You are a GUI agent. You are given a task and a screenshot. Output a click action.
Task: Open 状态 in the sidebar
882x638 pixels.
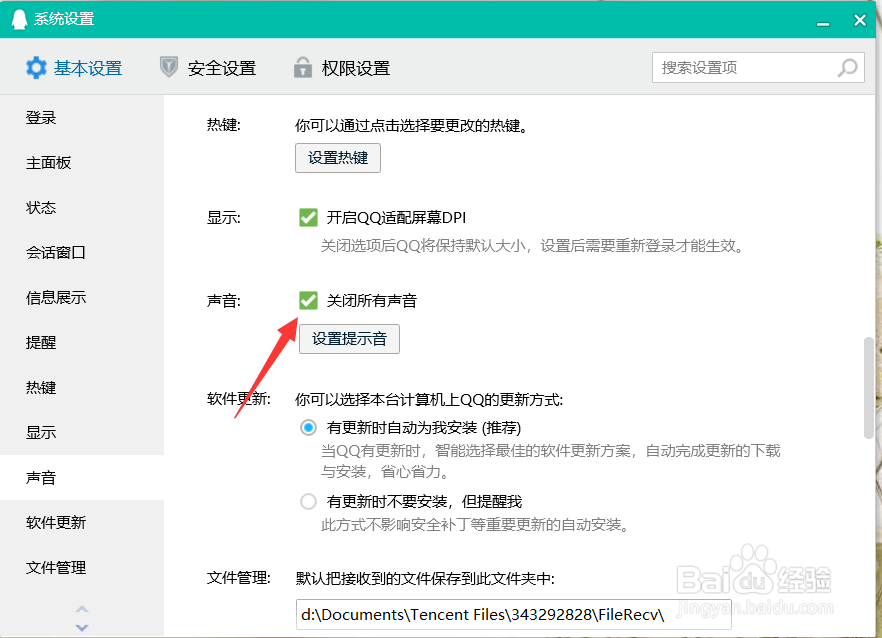point(82,208)
